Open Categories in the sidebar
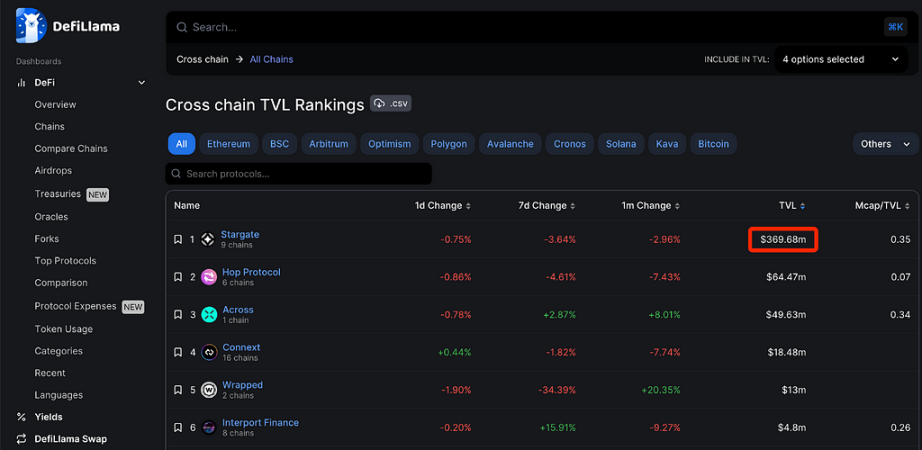Image resolution: width=922 pixels, height=450 pixels. tap(58, 351)
